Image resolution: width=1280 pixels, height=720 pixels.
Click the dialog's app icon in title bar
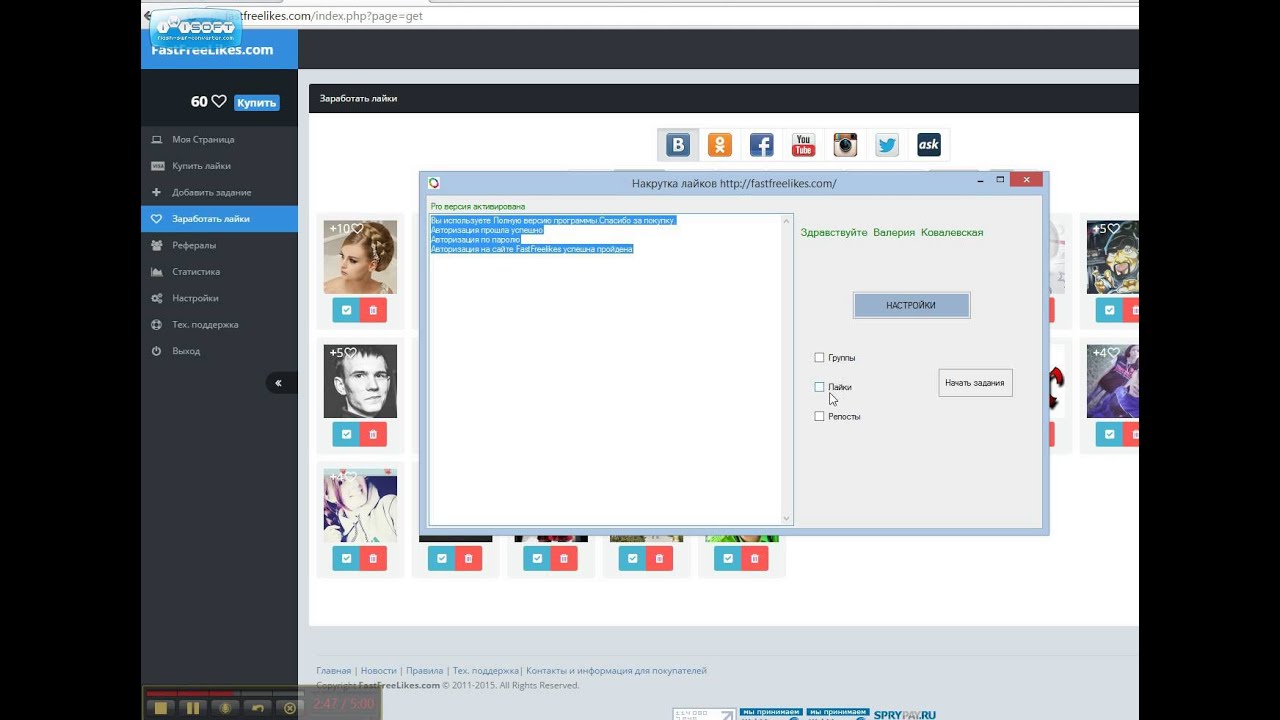coord(434,183)
